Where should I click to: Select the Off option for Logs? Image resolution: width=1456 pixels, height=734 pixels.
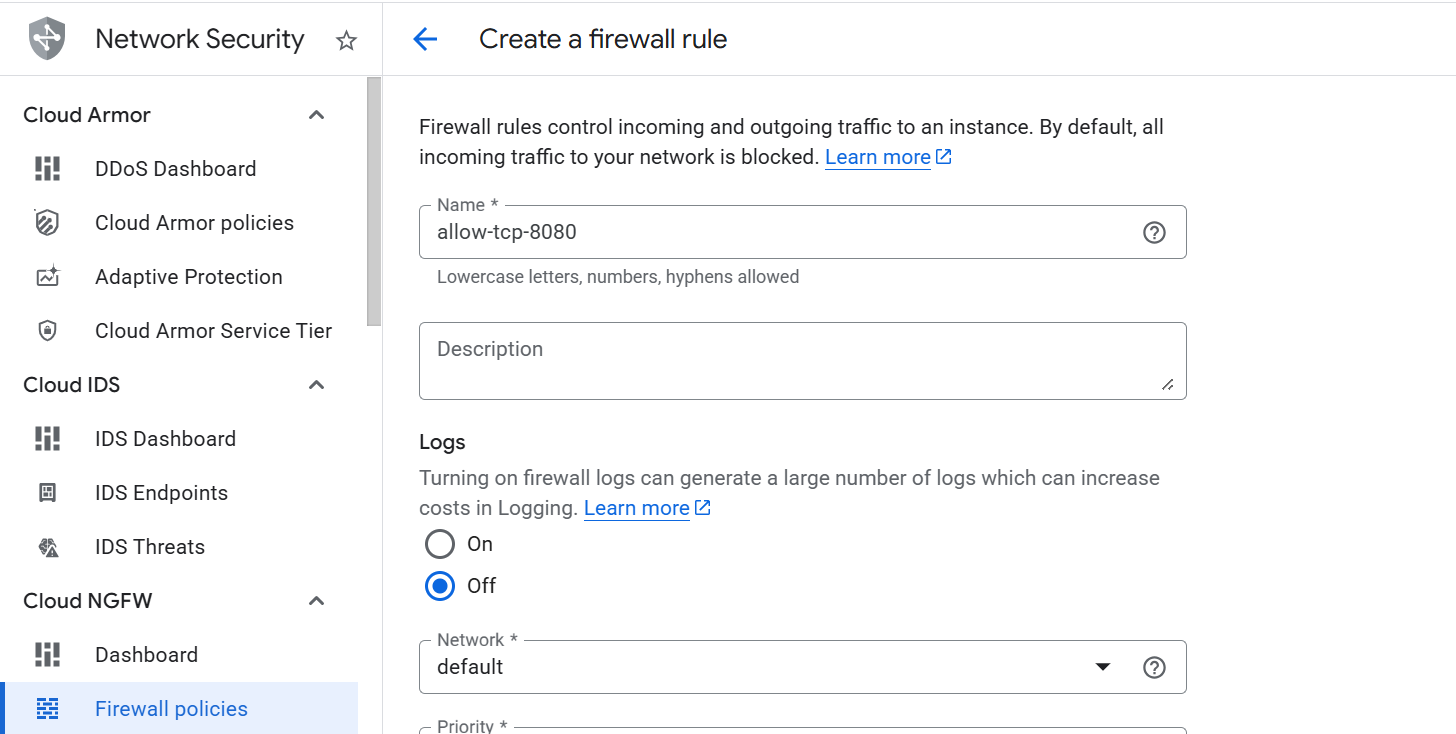(x=439, y=586)
